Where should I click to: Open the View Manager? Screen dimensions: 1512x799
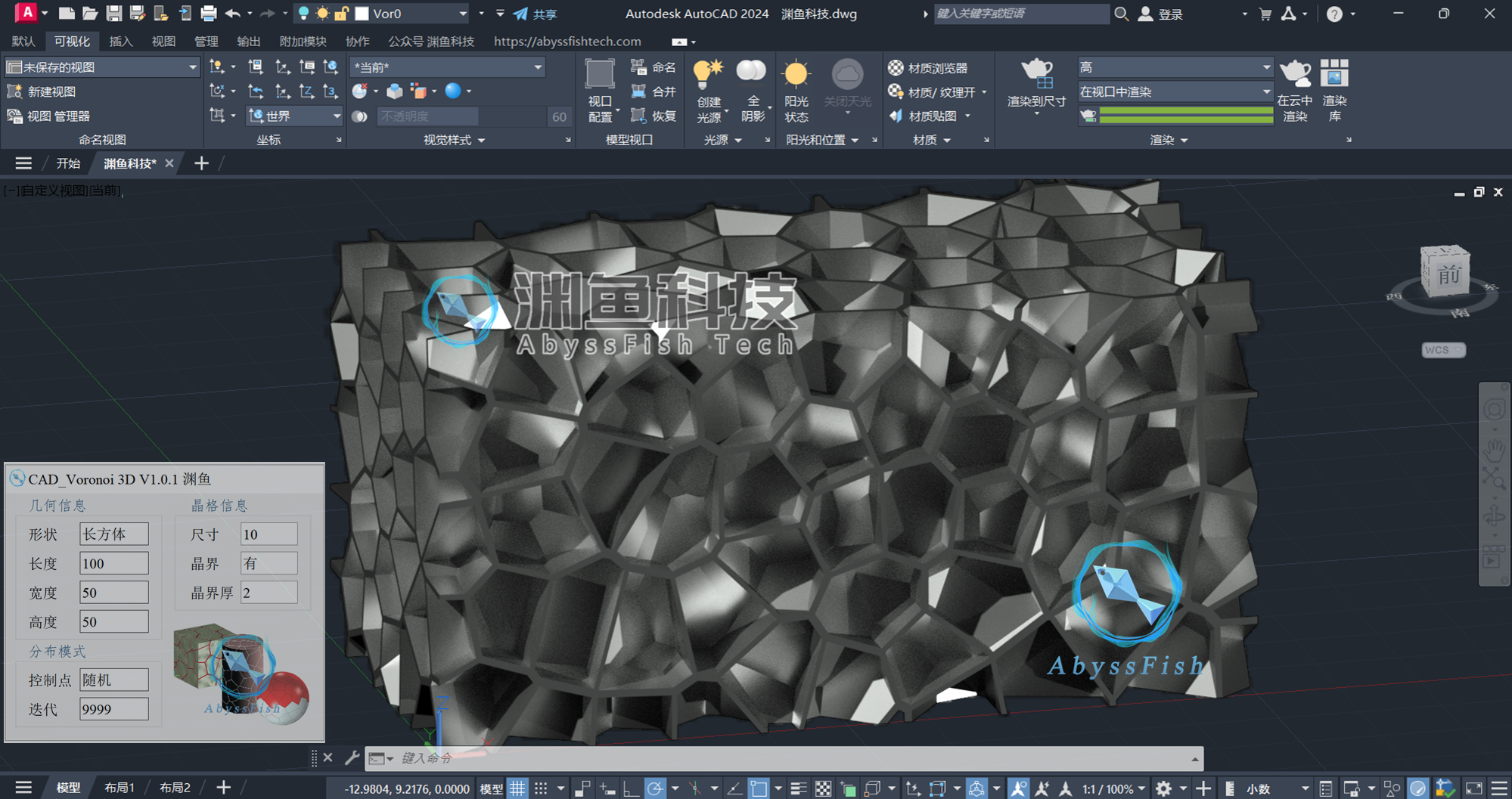[x=48, y=116]
